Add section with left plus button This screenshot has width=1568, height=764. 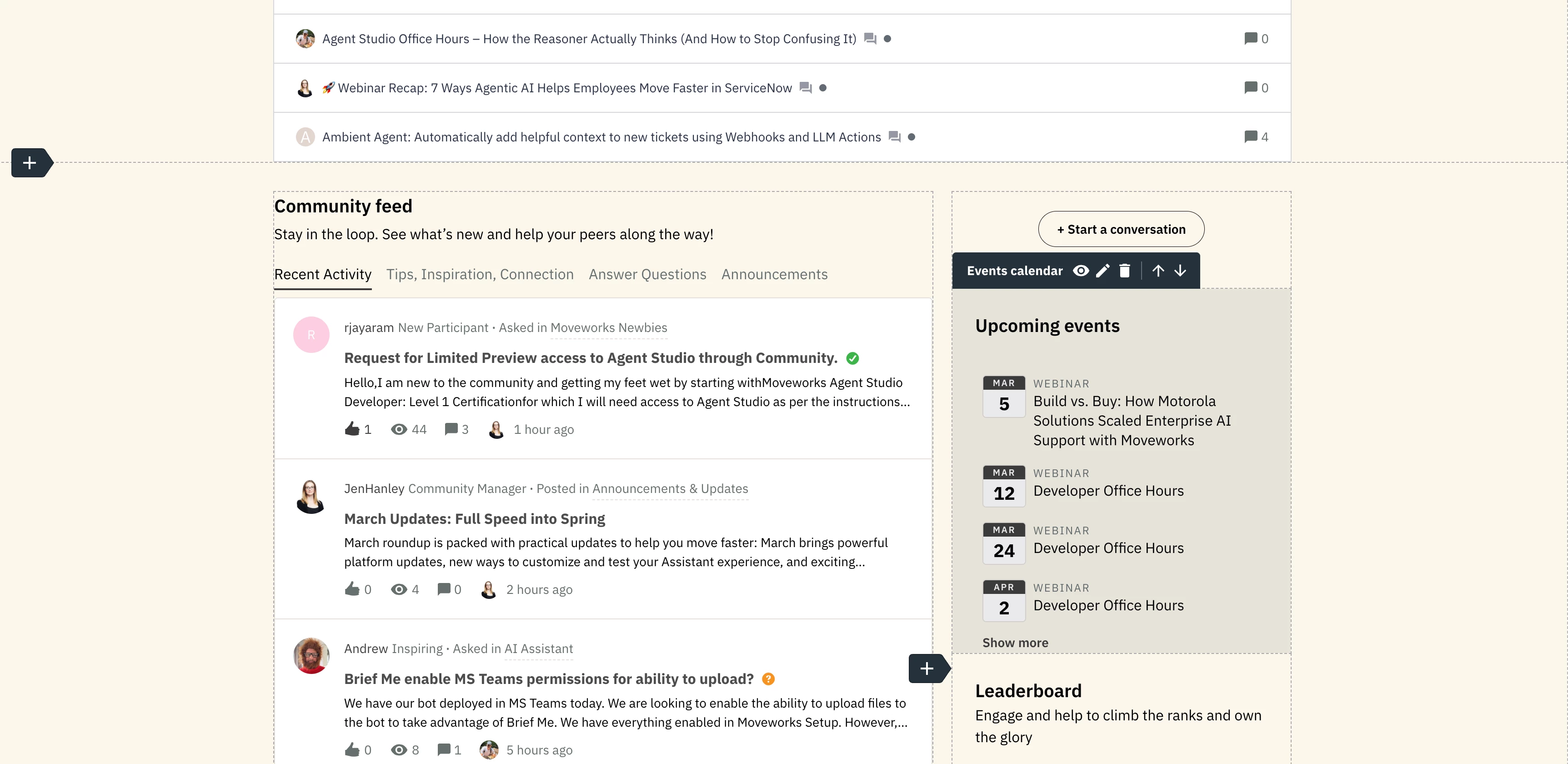(29, 162)
